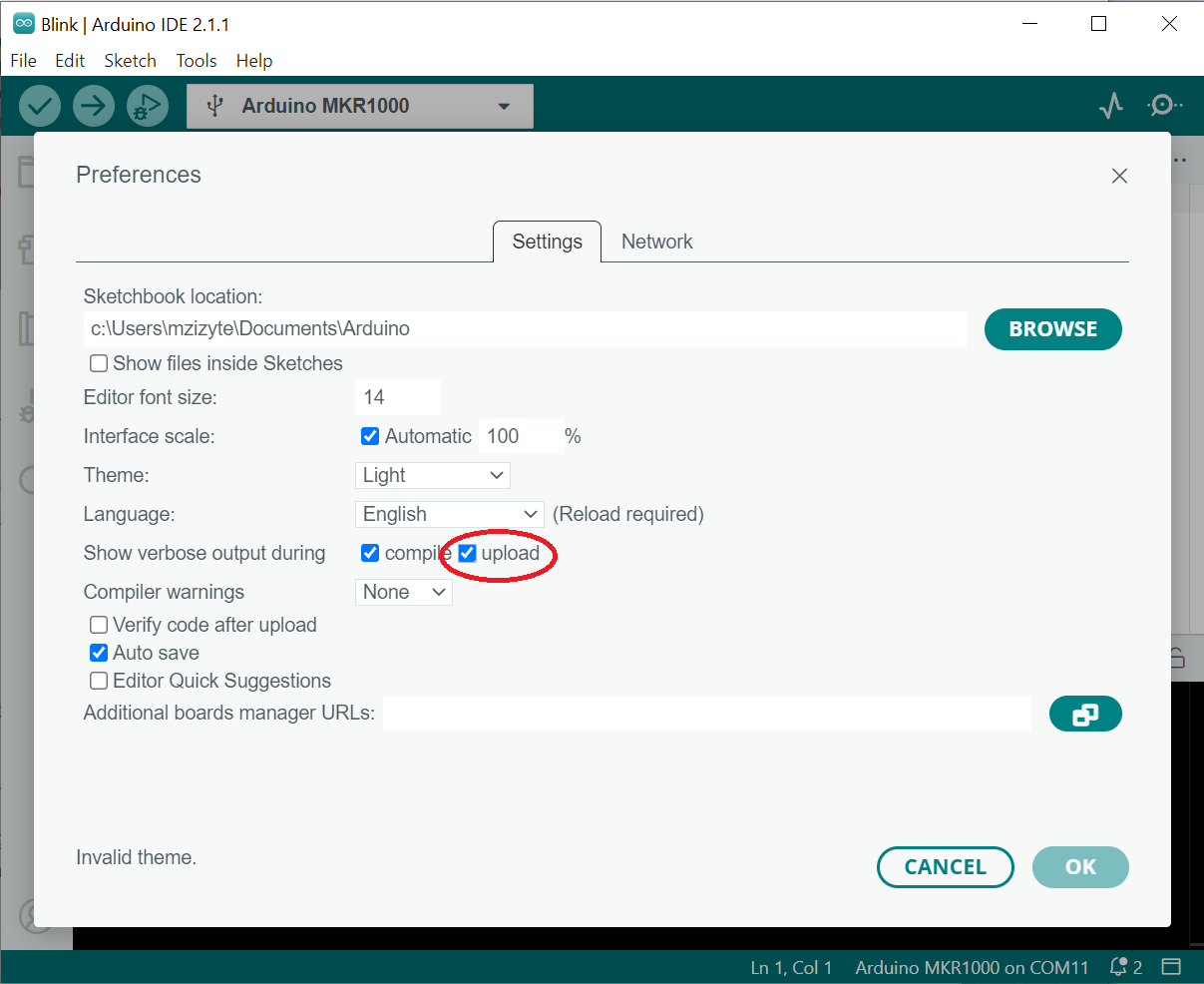Disable the Auto save checkbox
The width and height of the screenshot is (1204, 984).
tap(99, 653)
